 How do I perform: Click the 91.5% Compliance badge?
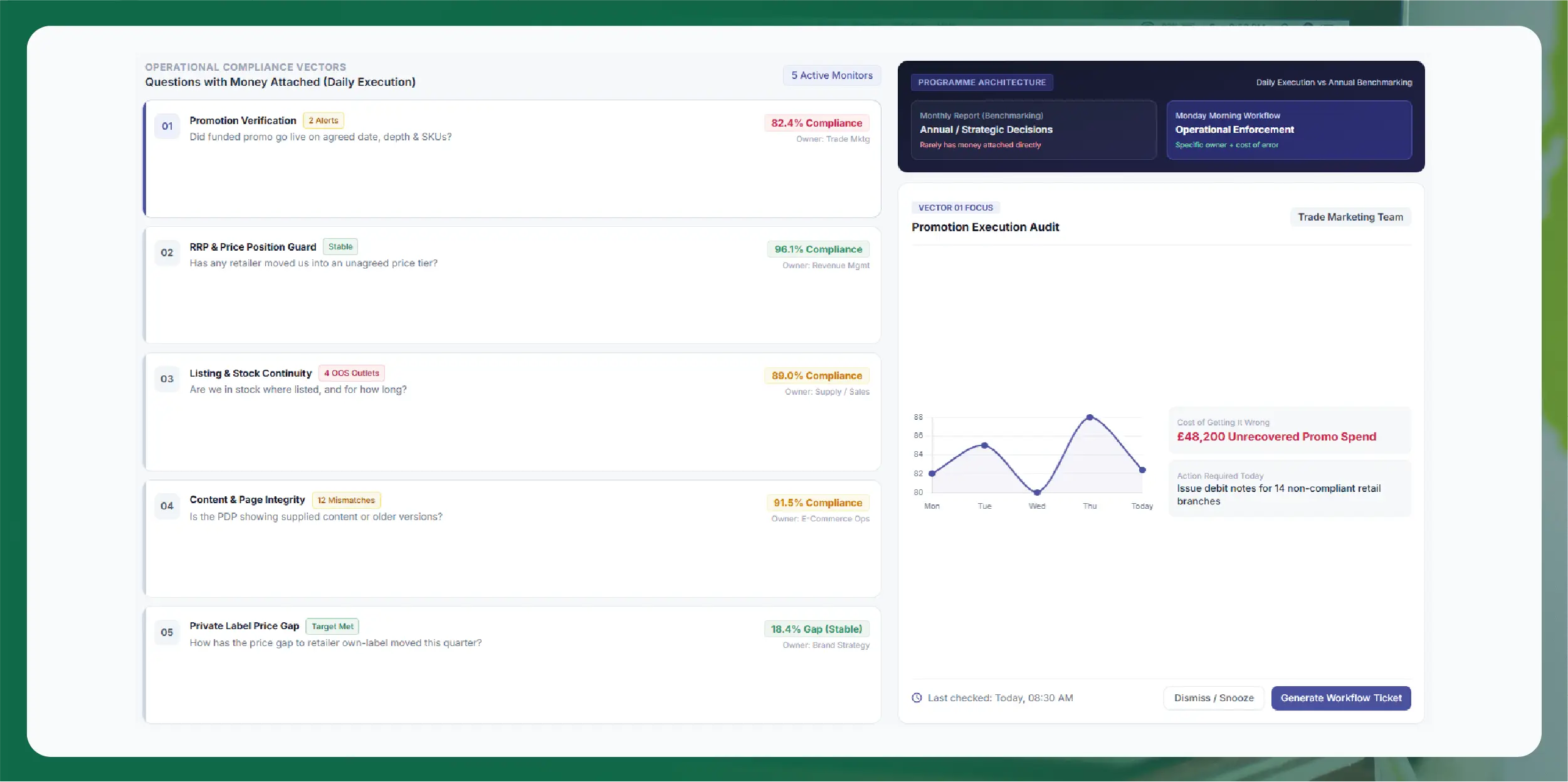pyautogui.click(x=818, y=503)
